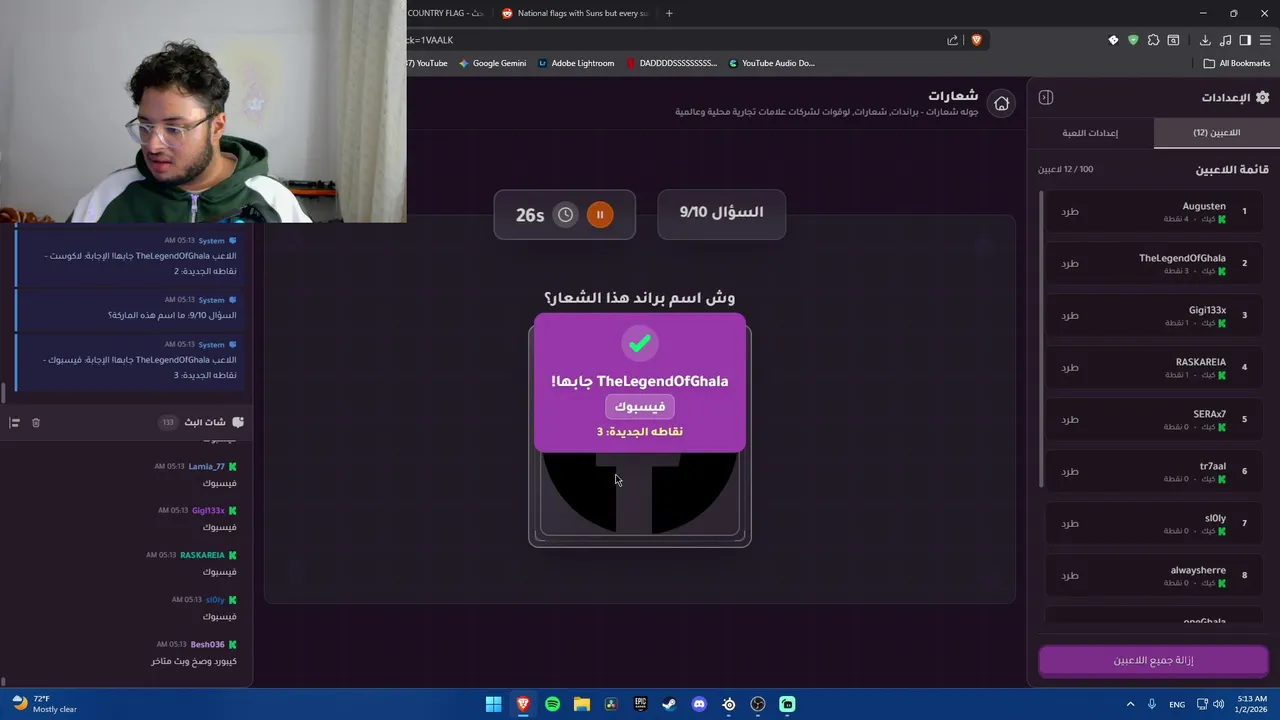Open the green shield adblock extension

click(x=1133, y=40)
